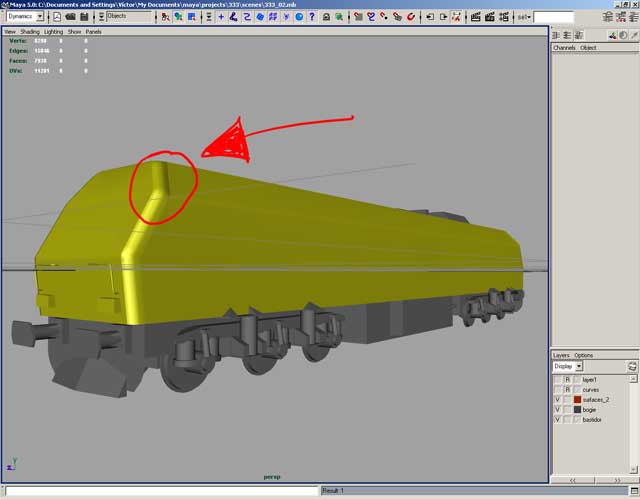Viewport: 640px width, 499px height.
Task: Toggle visibility of bogie layer
Action: [557, 409]
